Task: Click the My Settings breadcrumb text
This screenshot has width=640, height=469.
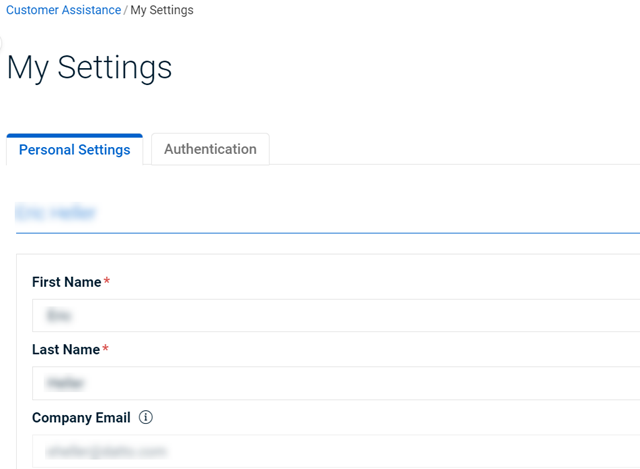Action: point(162,10)
